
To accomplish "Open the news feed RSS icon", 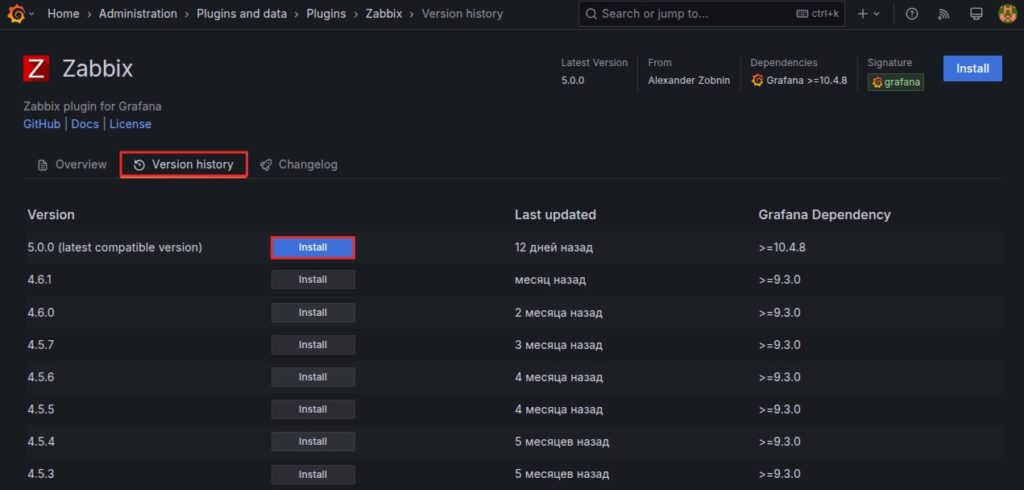I will (943, 14).
